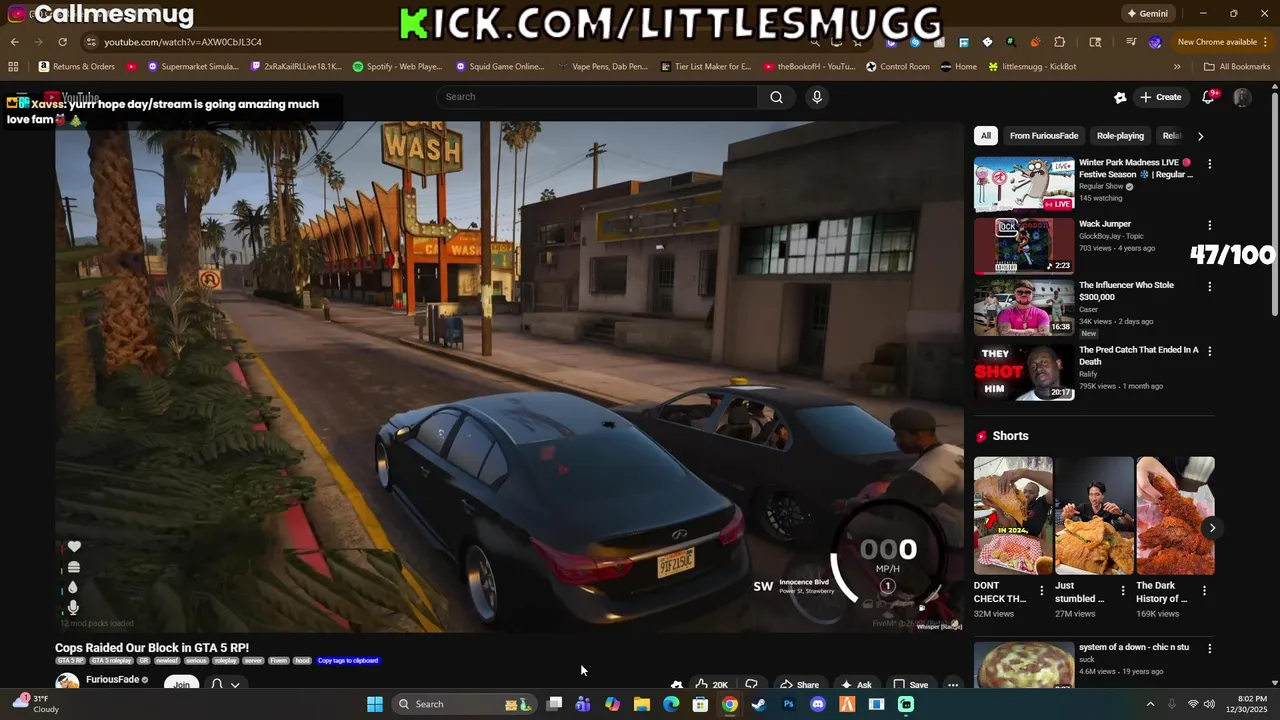This screenshot has width=1280, height=720.
Task: Click the Ask button under video
Action: [856, 685]
